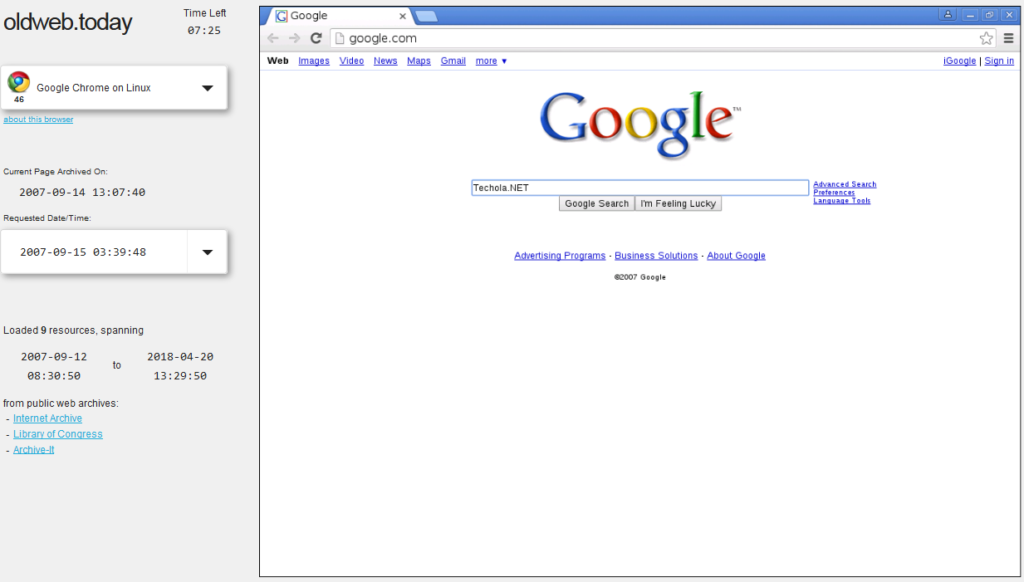The width and height of the screenshot is (1024, 582).
Task: Close the Google tab
Action: click(x=402, y=16)
